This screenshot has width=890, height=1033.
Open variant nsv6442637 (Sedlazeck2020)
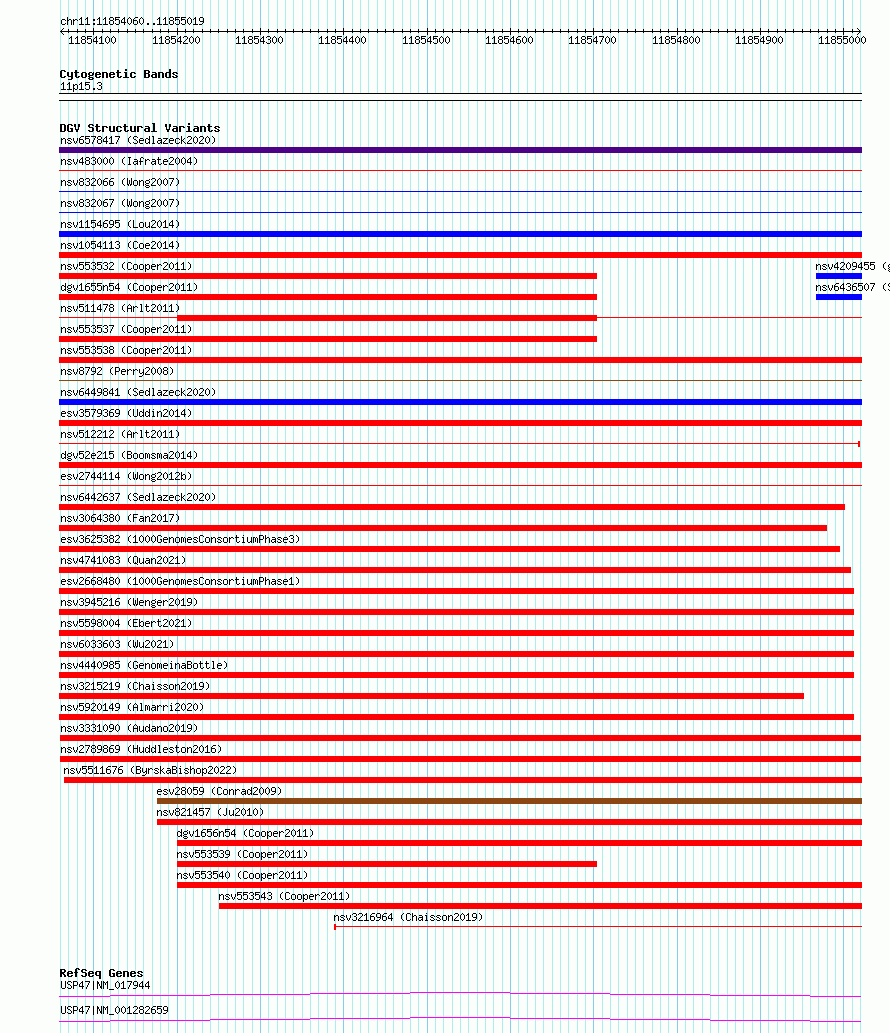(138, 497)
